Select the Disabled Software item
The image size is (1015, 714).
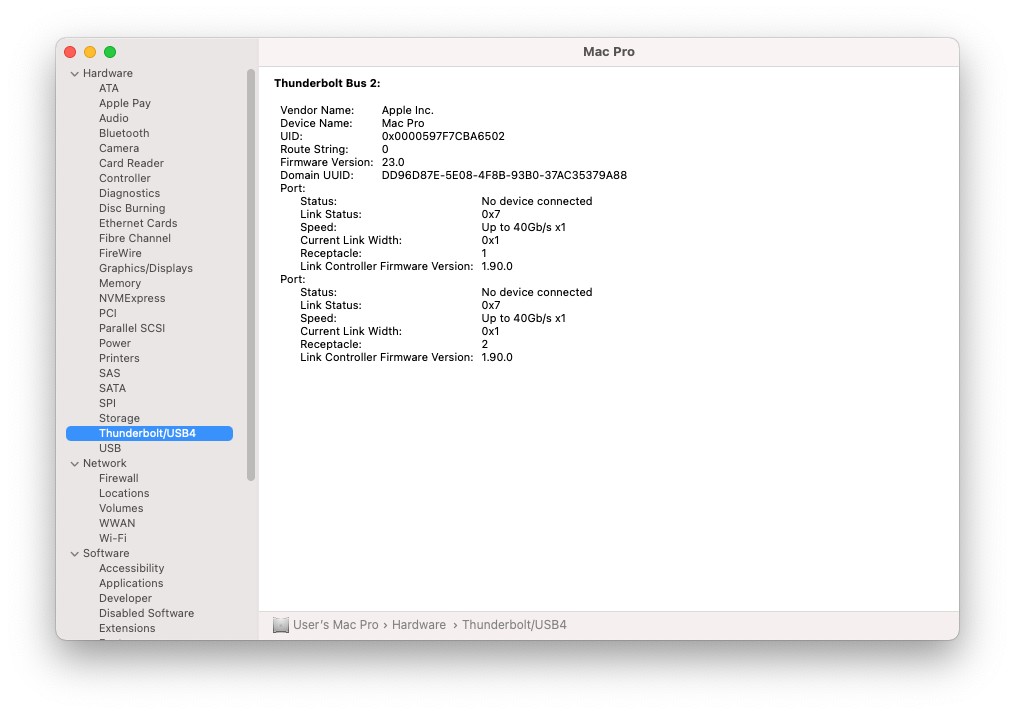pyautogui.click(x=146, y=613)
